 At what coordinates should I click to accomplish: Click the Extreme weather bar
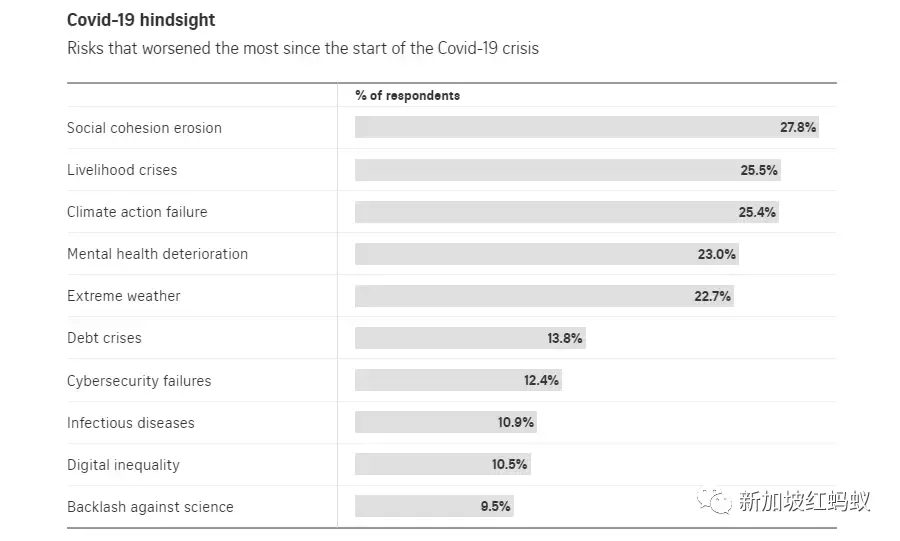pos(543,296)
